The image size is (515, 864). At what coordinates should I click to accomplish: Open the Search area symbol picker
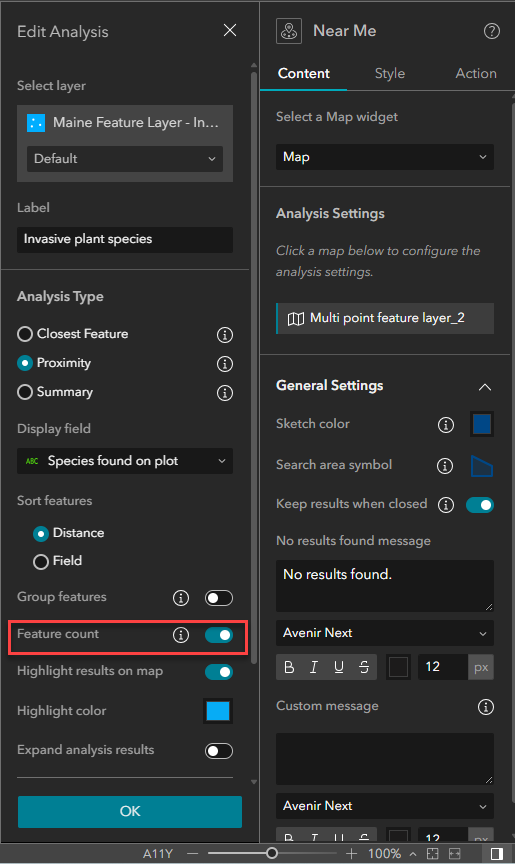(482, 466)
